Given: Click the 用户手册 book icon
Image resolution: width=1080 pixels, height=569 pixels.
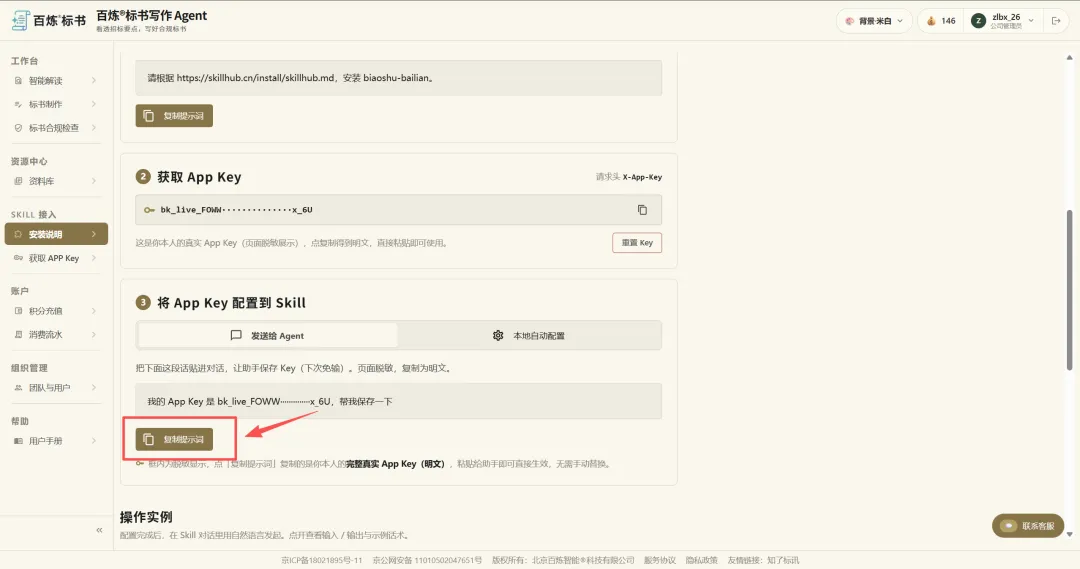Looking at the screenshot, I should tap(18, 441).
